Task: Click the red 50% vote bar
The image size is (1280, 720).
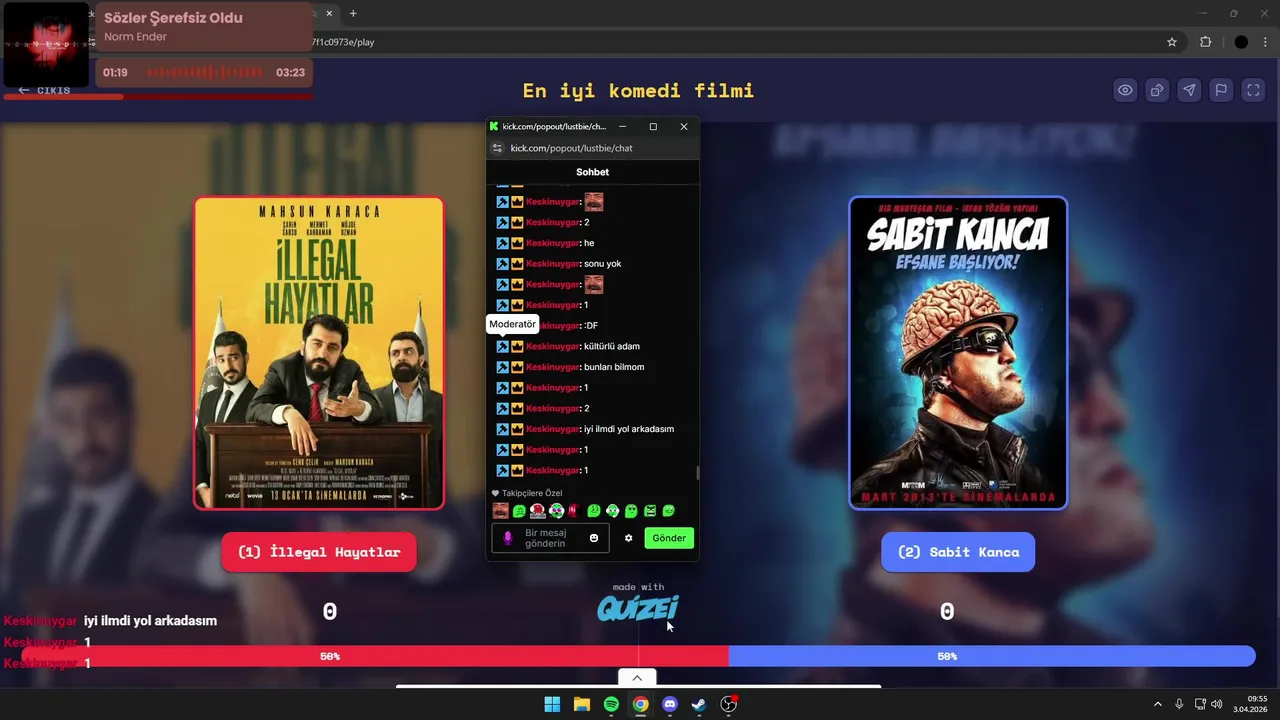Action: [375, 656]
